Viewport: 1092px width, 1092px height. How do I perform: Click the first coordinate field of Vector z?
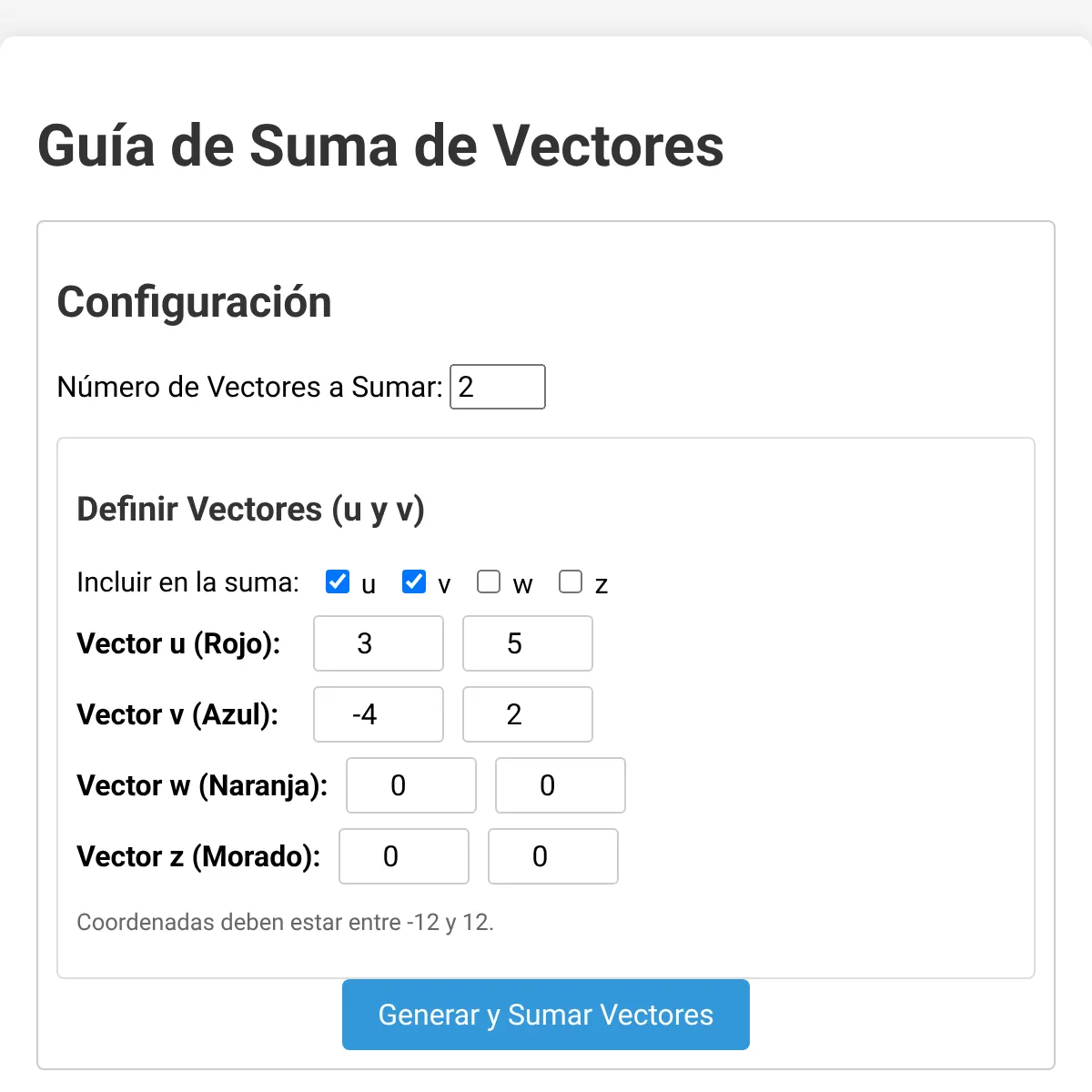(x=404, y=856)
